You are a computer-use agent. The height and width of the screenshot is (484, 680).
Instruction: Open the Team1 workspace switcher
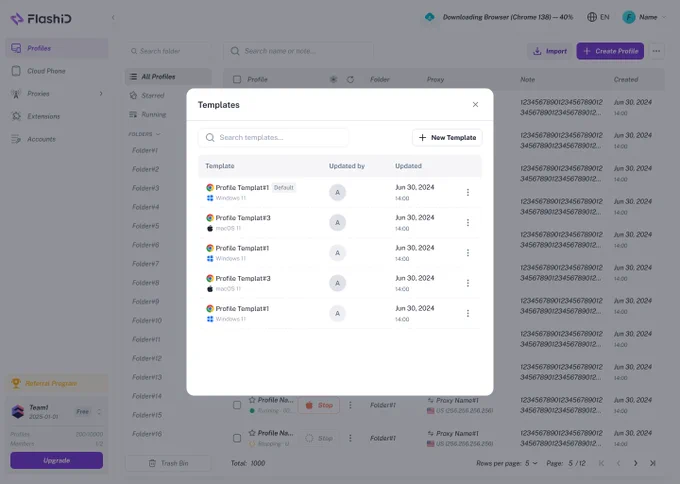coord(57,412)
